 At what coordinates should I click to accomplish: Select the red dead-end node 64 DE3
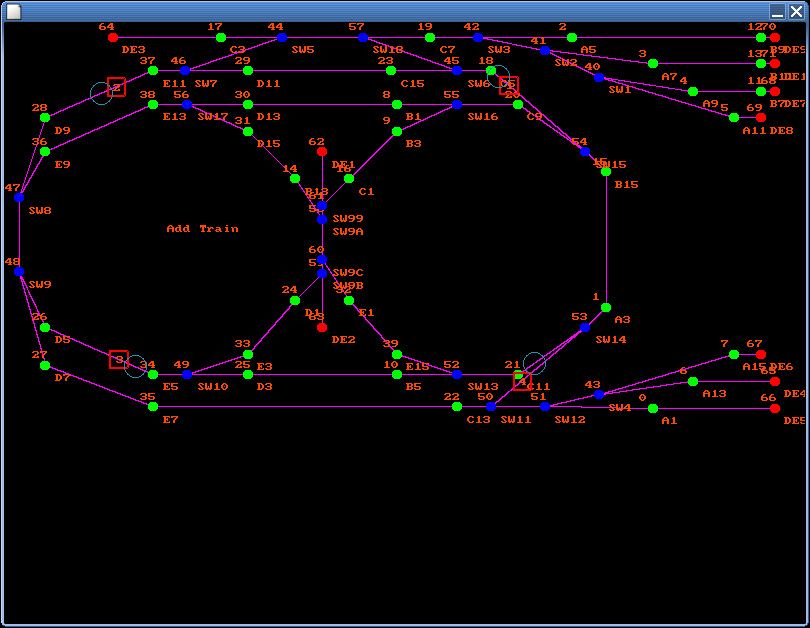tap(113, 38)
